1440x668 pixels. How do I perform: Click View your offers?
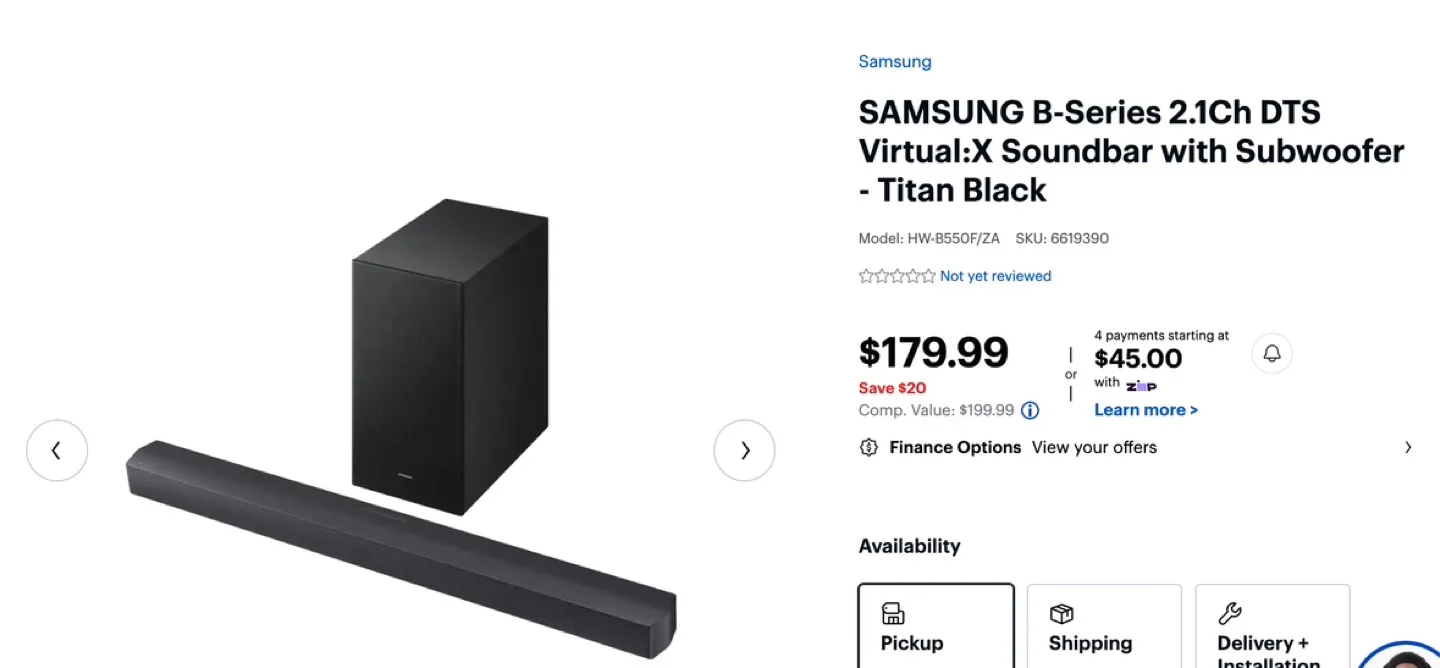click(1094, 447)
